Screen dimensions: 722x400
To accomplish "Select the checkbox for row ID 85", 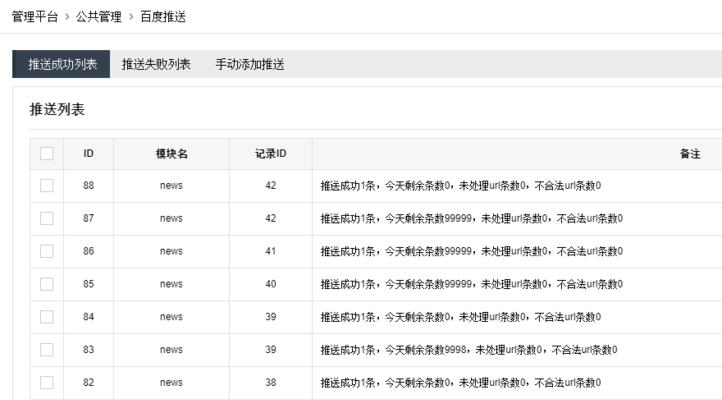I will click(x=47, y=284).
